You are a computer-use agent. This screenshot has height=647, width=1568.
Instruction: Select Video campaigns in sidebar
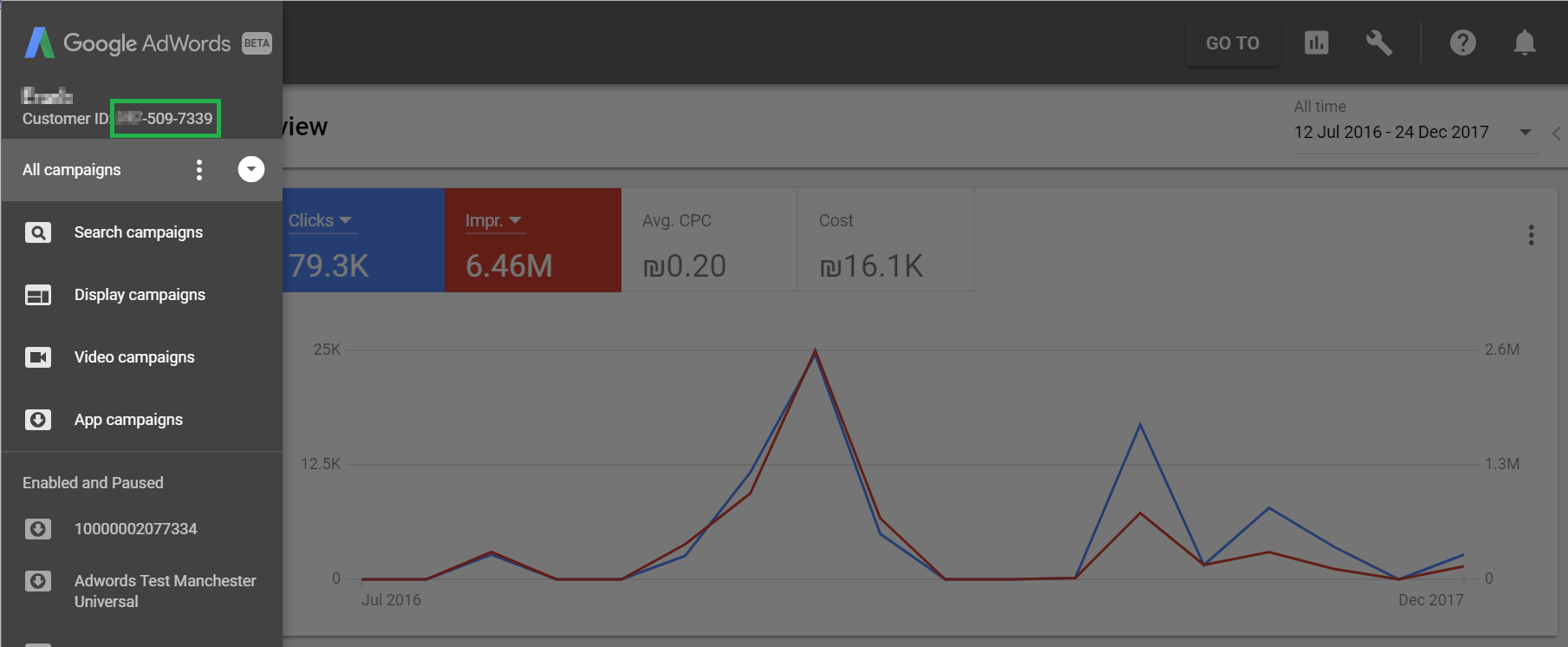(134, 357)
